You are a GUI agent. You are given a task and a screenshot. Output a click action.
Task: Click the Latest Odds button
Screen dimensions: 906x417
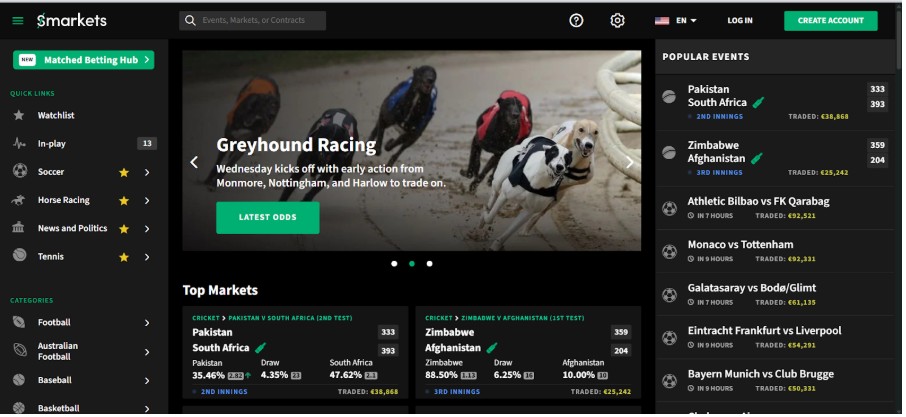tap(268, 217)
